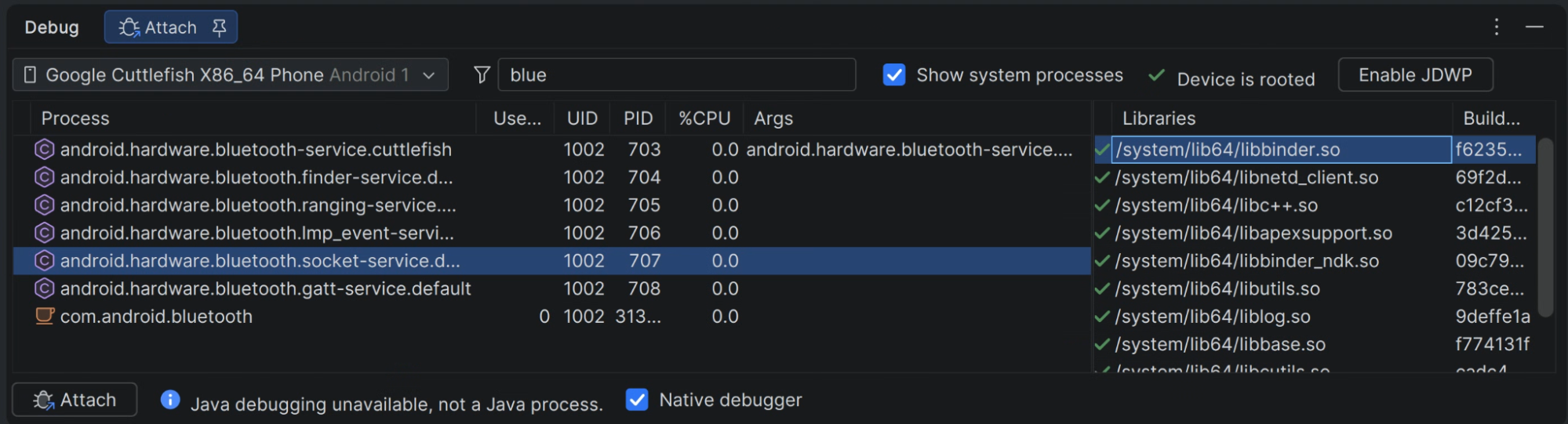The height and width of the screenshot is (424, 1568).
Task: Click build ID 9deffe1a cell
Action: (1493, 317)
